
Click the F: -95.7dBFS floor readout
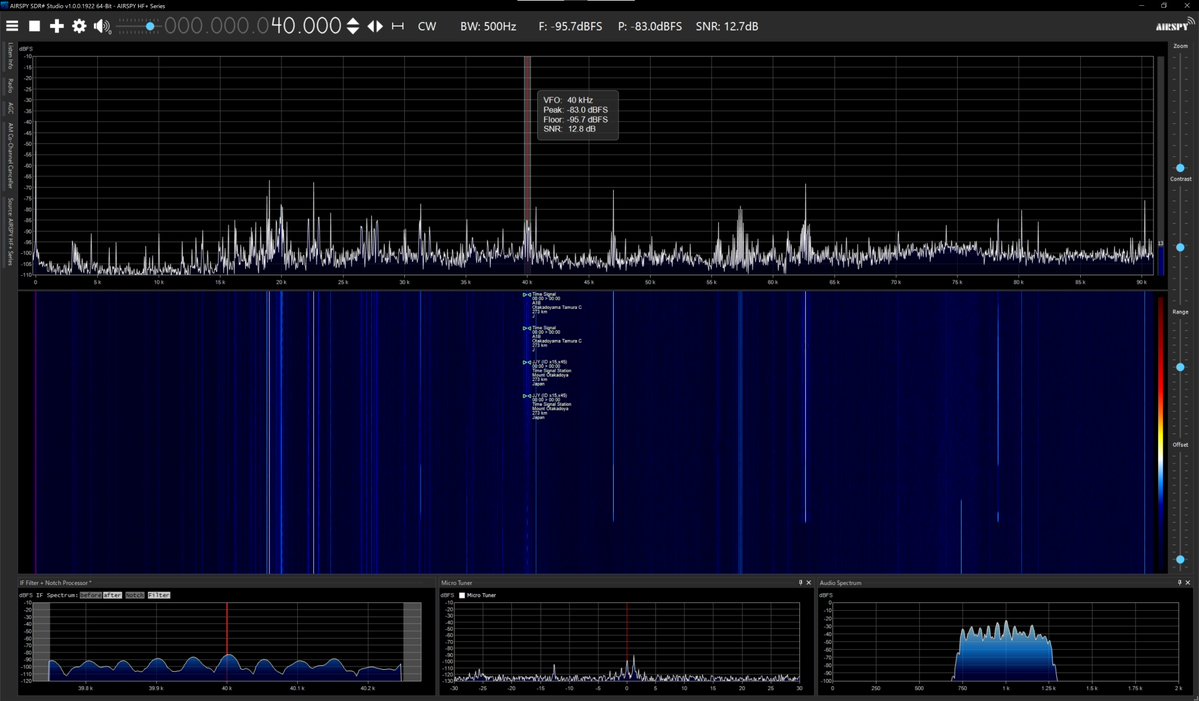[x=570, y=26]
